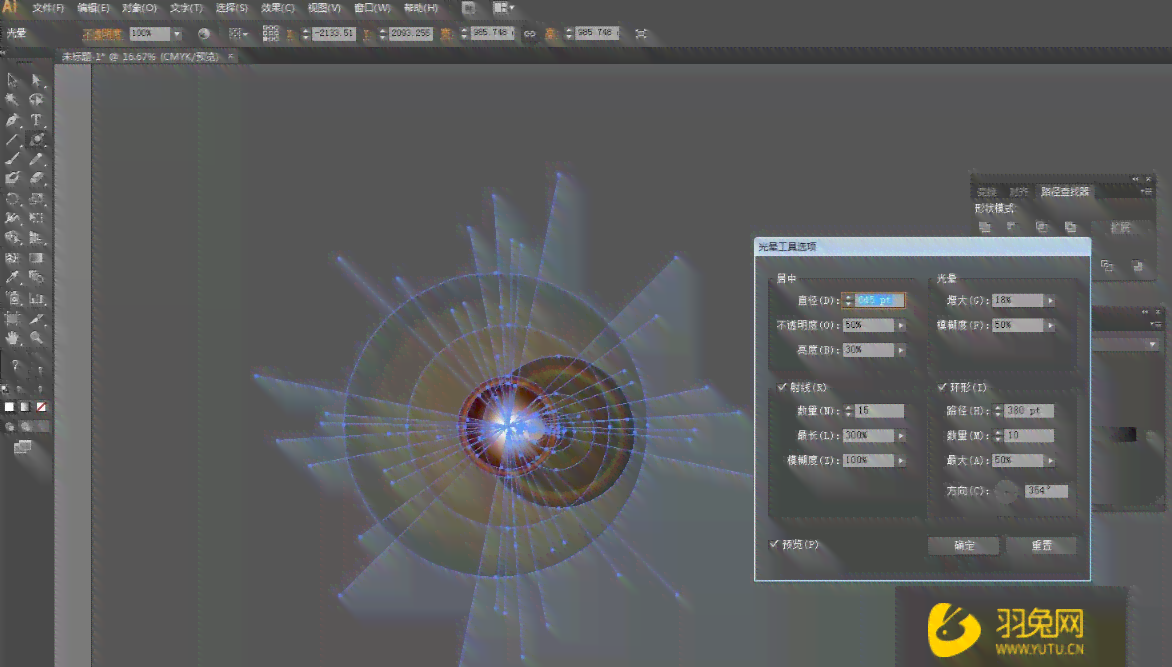The width and height of the screenshot is (1172, 667).
Task: Select the Free Transform tool
Action: tap(36, 218)
